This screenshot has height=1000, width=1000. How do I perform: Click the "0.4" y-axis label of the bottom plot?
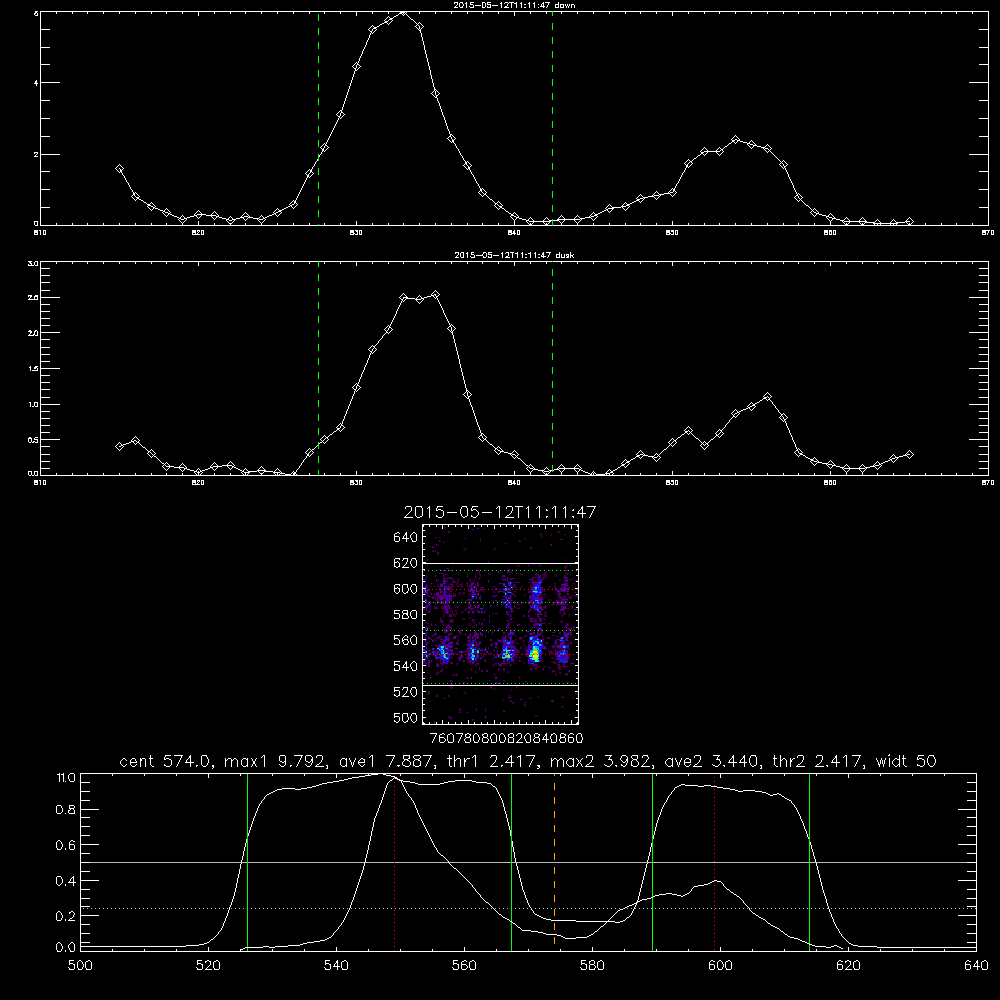tap(66, 881)
